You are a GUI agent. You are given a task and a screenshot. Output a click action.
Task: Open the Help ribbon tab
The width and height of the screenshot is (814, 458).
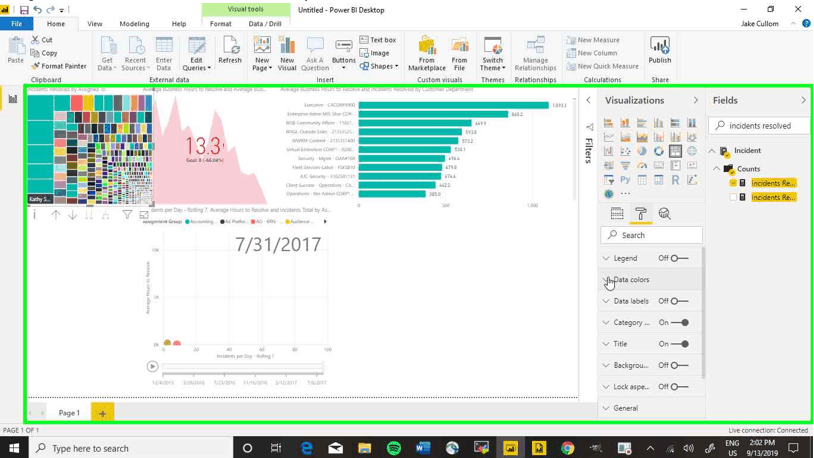[179, 24]
